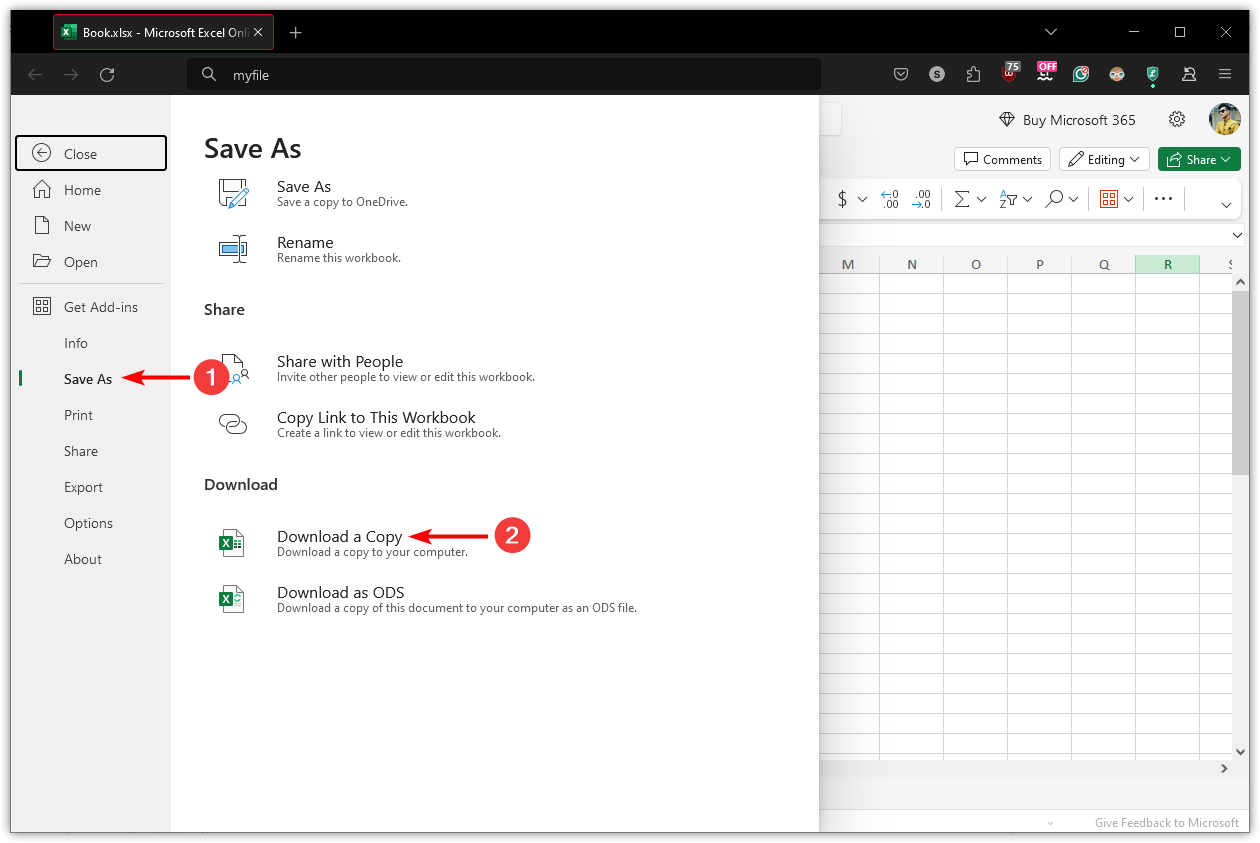Click the Share with People icon
The height and width of the screenshot is (843, 1260).
pyautogui.click(x=233, y=368)
